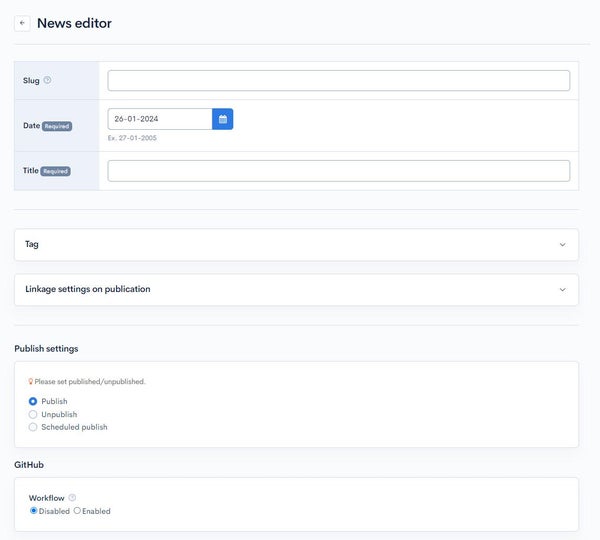Set Workflow to Disabled
Image resolution: width=600 pixels, height=540 pixels.
tap(34, 511)
